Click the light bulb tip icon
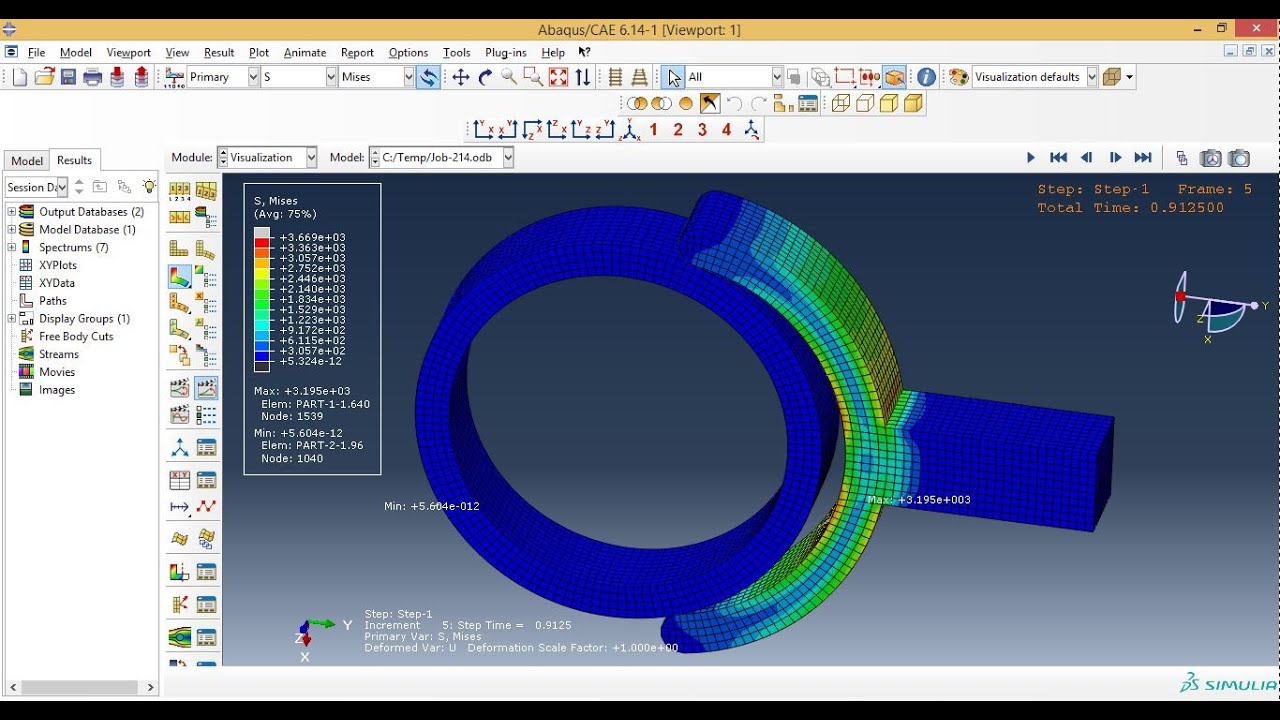Image resolution: width=1280 pixels, height=720 pixels. point(149,187)
